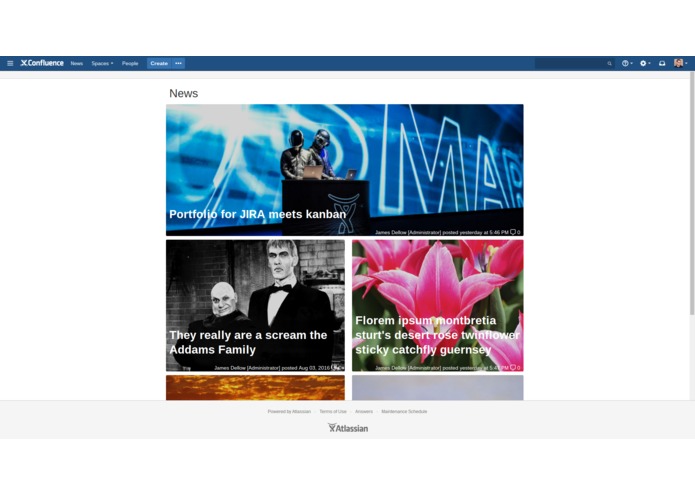Open the Terms of Use link
695x494 pixels.
pos(333,412)
